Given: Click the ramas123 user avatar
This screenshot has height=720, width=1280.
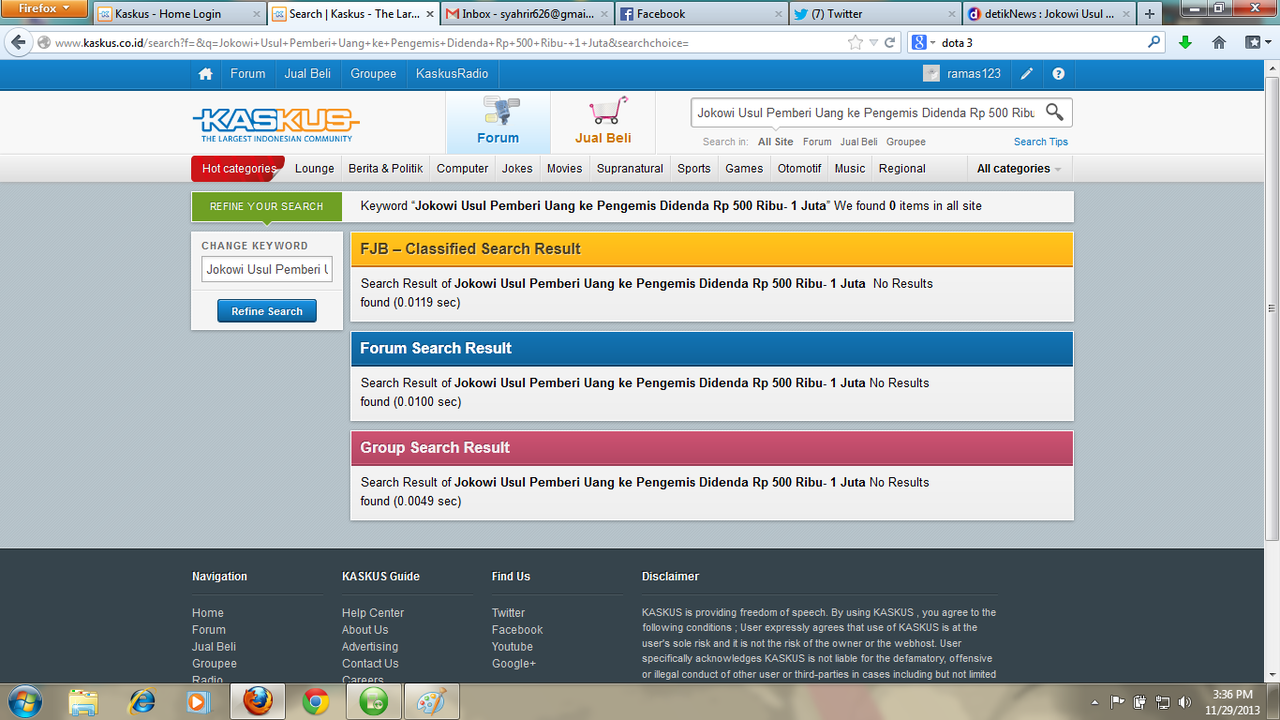Looking at the screenshot, I should (x=931, y=74).
